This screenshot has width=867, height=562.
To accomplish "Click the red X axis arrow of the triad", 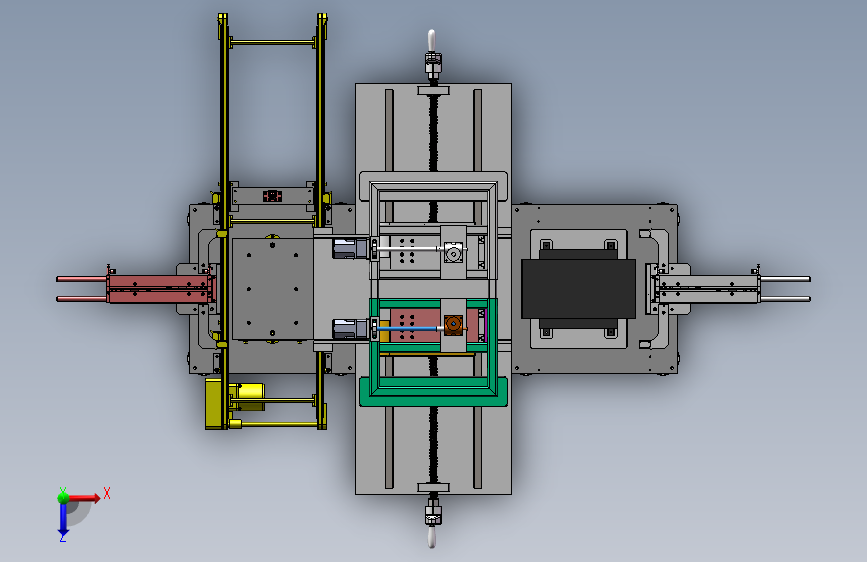I will (x=84, y=498).
